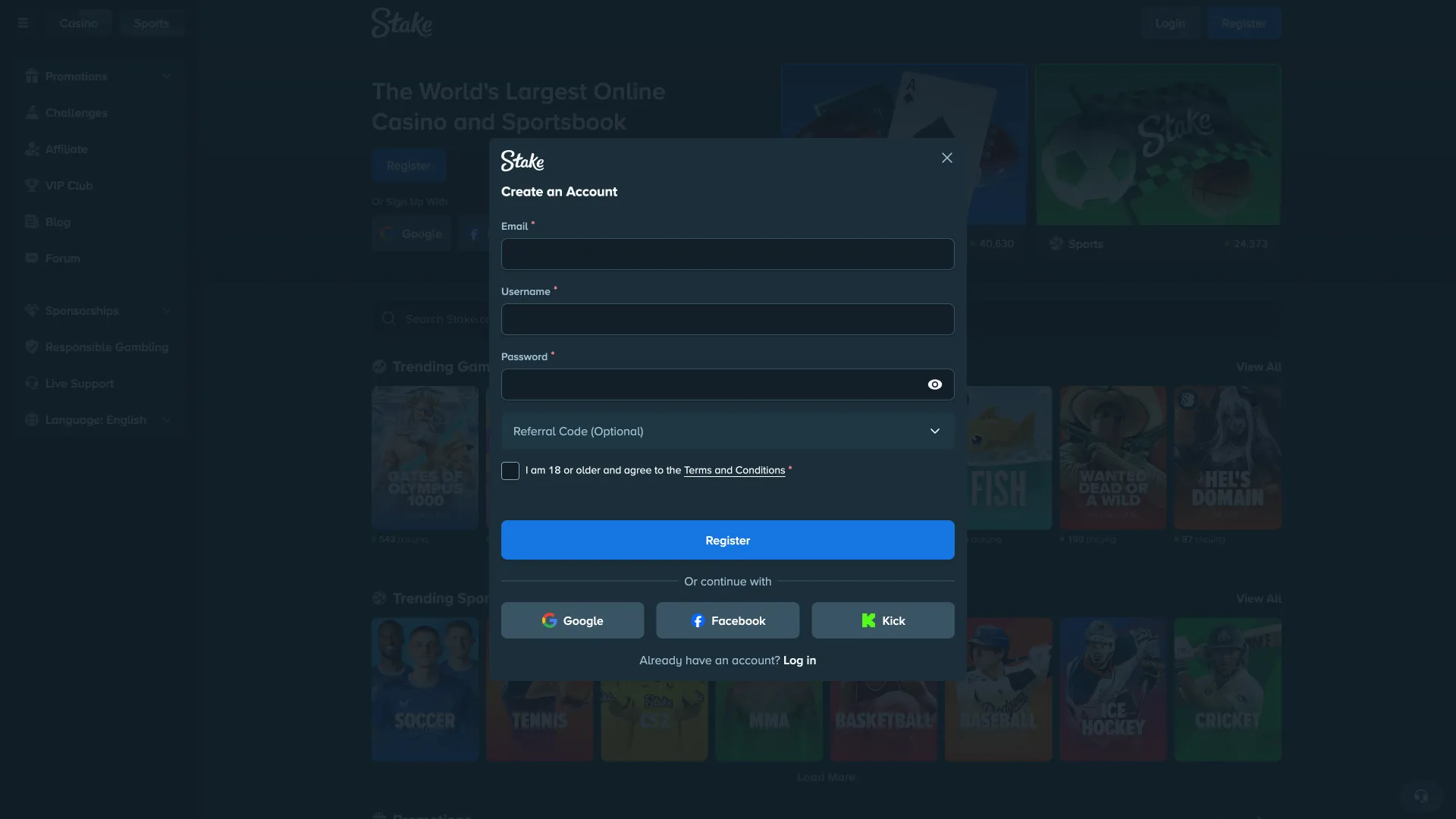Image resolution: width=1456 pixels, height=819 pixels.
Task: Click Load More under sports
Action: pyautogui.click(x=826, y=777)
